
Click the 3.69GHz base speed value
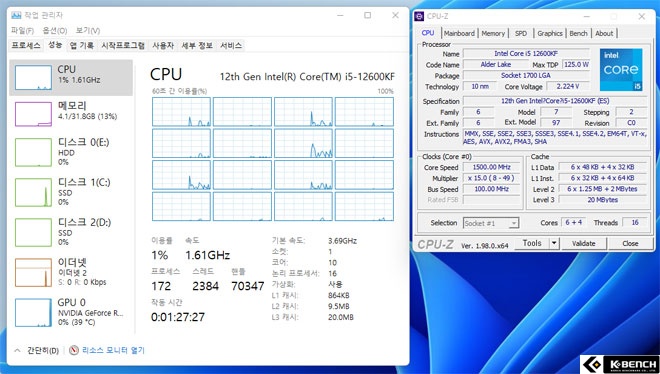pyautogui.click(x=343, y=241)
